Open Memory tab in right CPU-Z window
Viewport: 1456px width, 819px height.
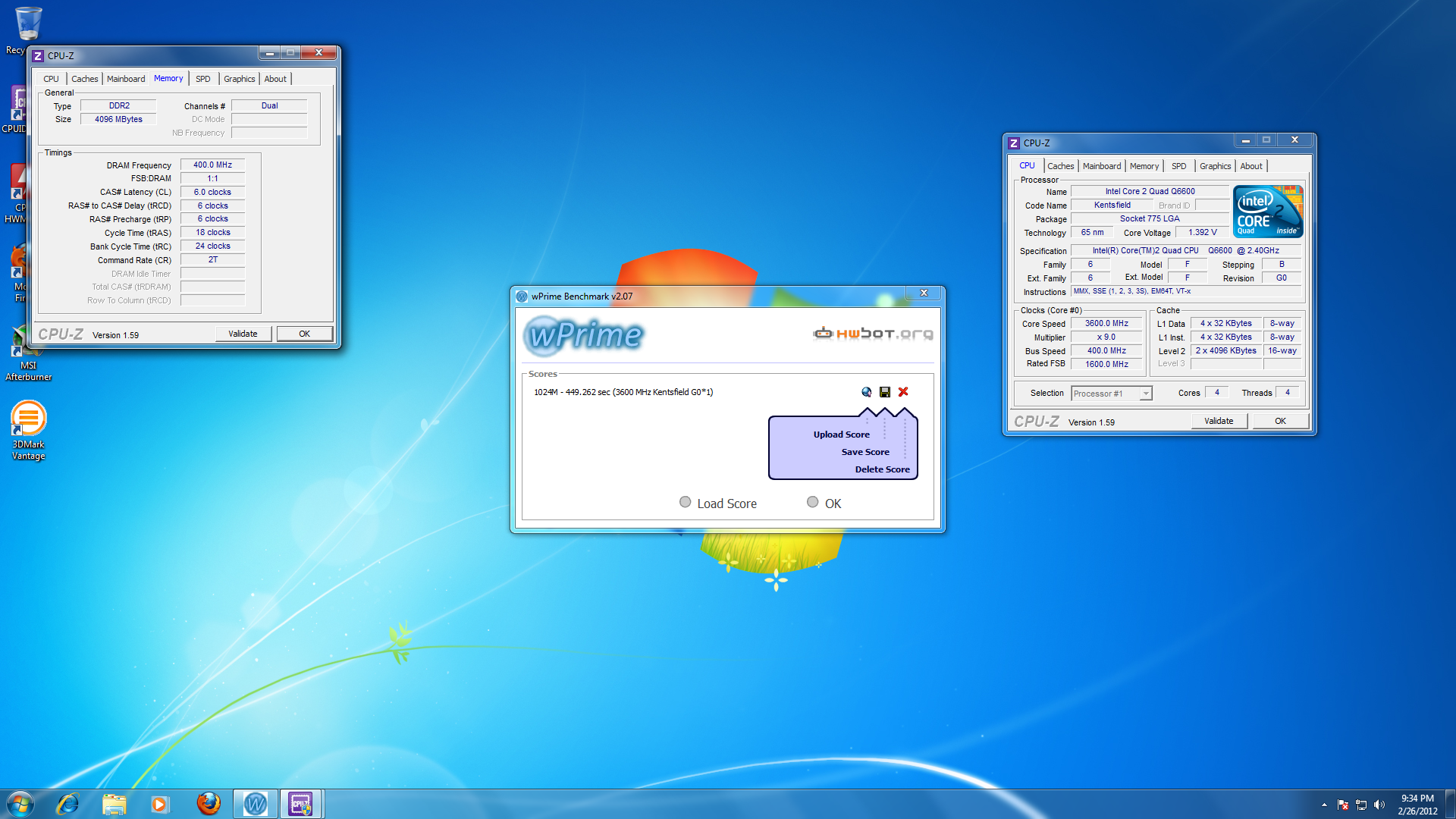tap(1144, 166)
